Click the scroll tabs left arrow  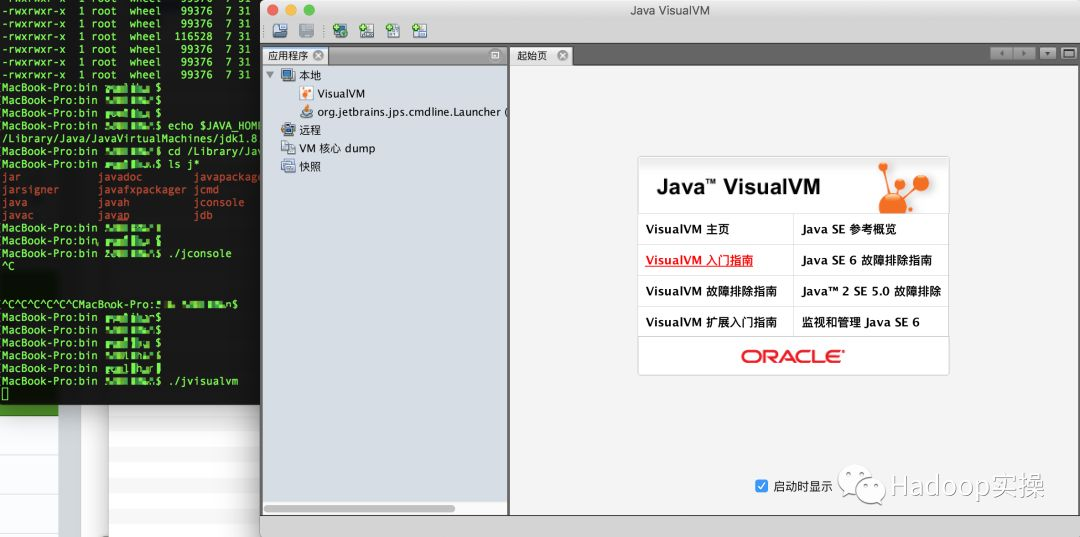(x=1001, y=54)
